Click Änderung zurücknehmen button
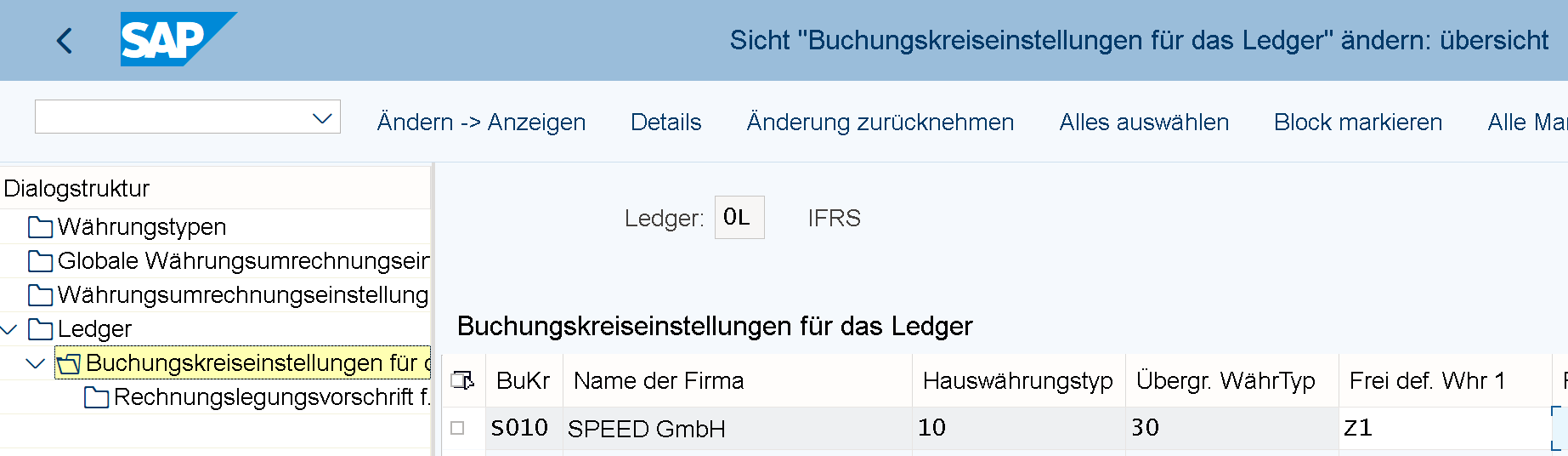Image resolution: width=1568 pixels, height=456 pixels. tap(880, 123)
